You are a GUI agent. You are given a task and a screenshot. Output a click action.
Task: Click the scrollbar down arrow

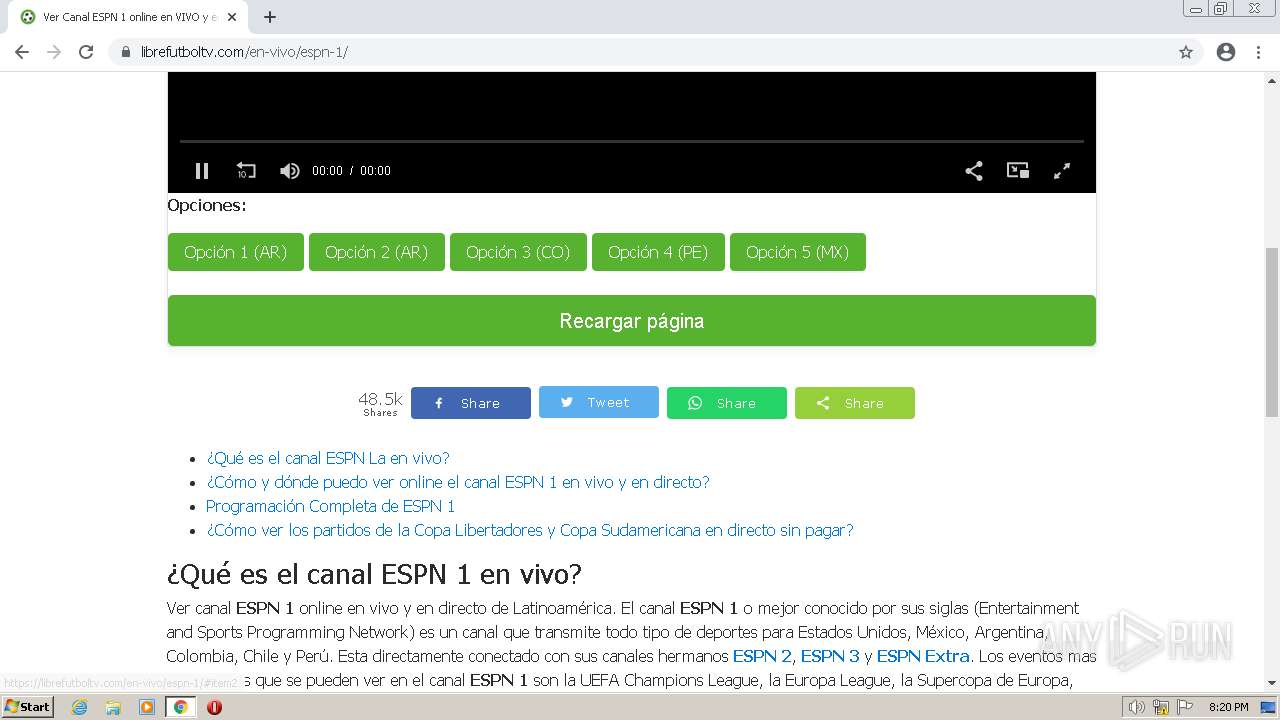pos(1272,684)
